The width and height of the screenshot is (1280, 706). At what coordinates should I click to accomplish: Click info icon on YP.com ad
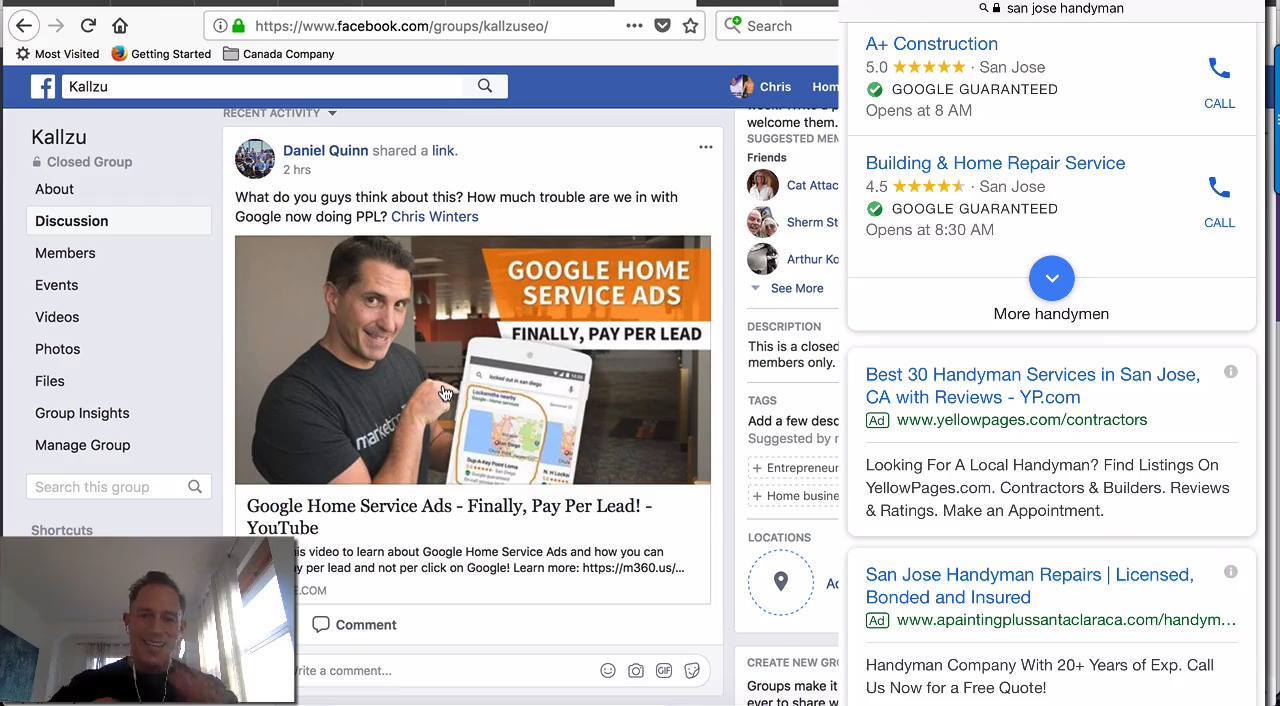(1231, 372)
